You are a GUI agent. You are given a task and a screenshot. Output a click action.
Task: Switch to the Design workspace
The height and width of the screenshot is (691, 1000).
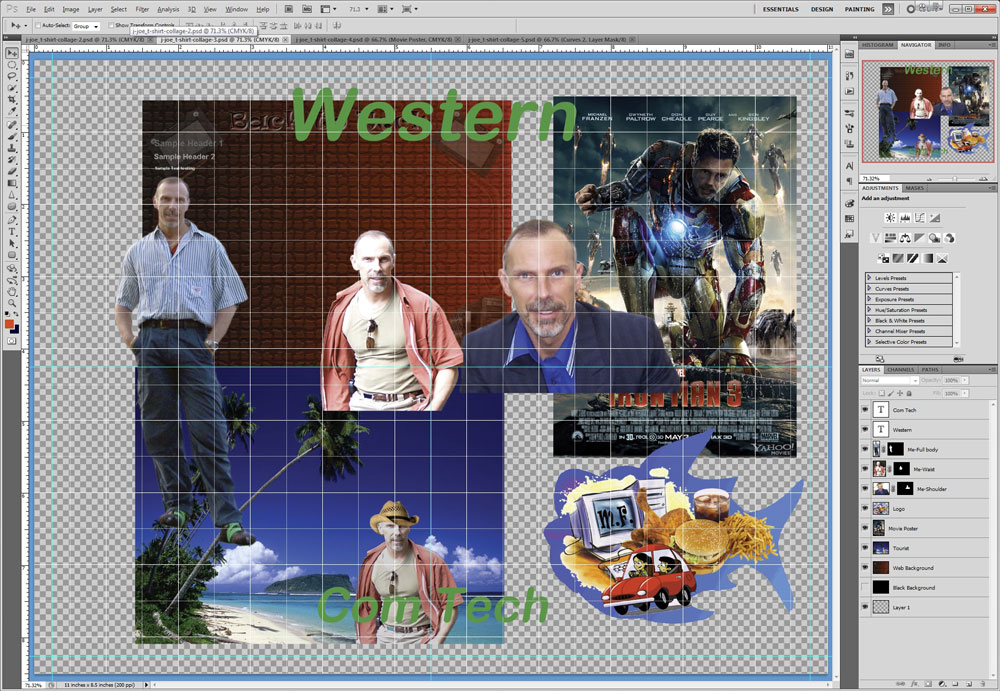pyautogui.click(x=821, y=9)
